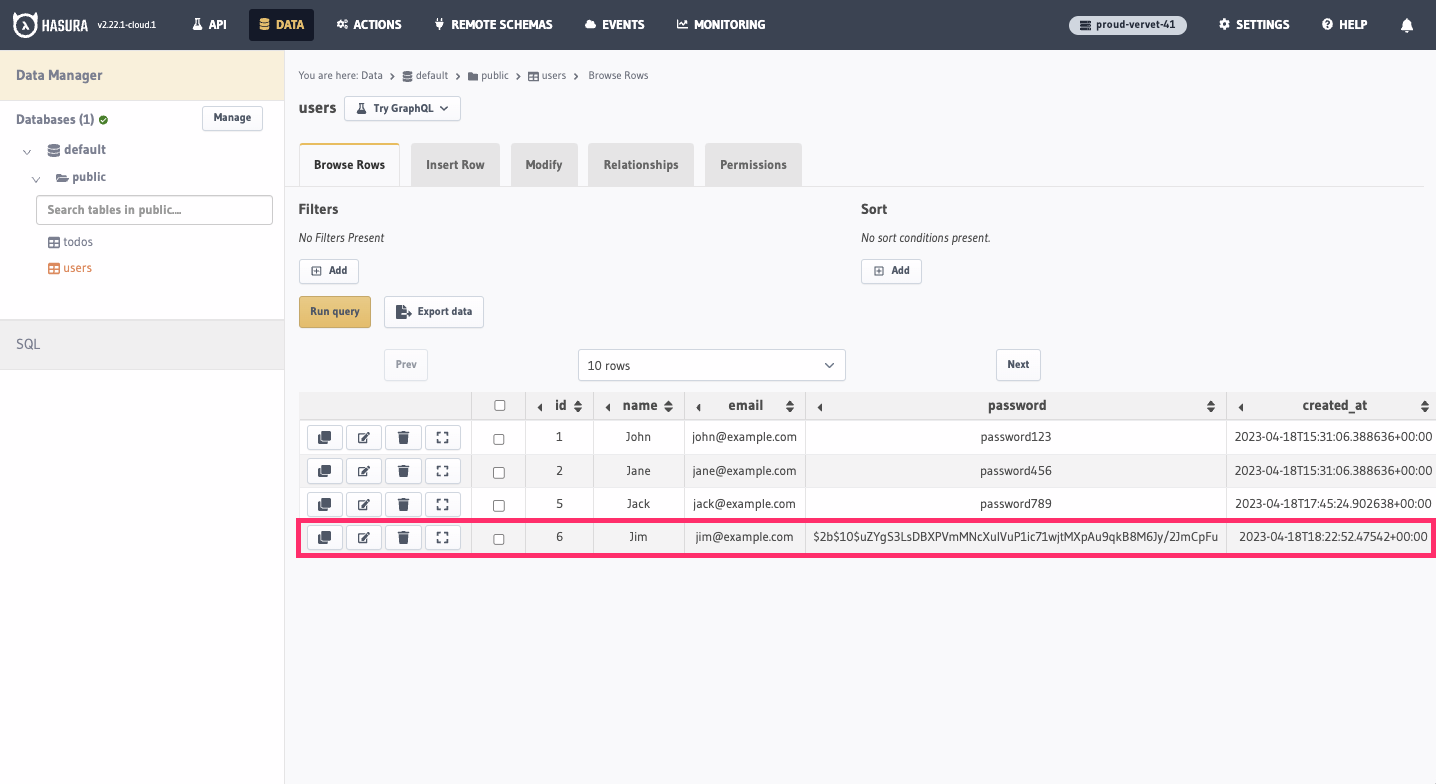
Task: Click the edit row icon for John
Action: coord(364,438)
